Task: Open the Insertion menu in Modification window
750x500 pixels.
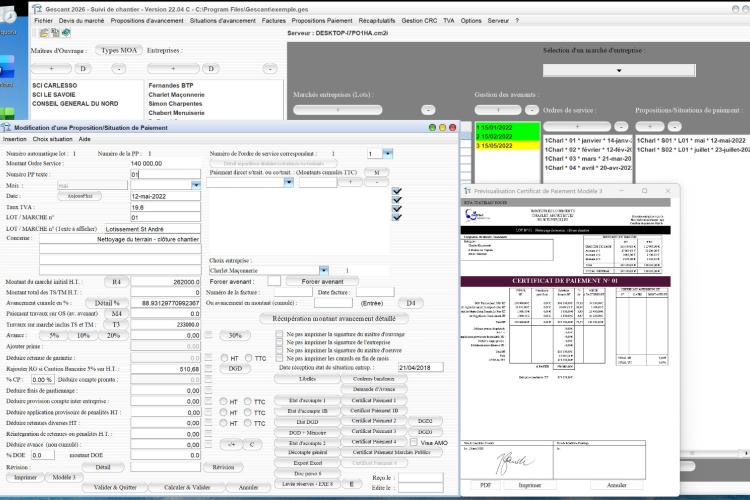Action: (15, 139)
